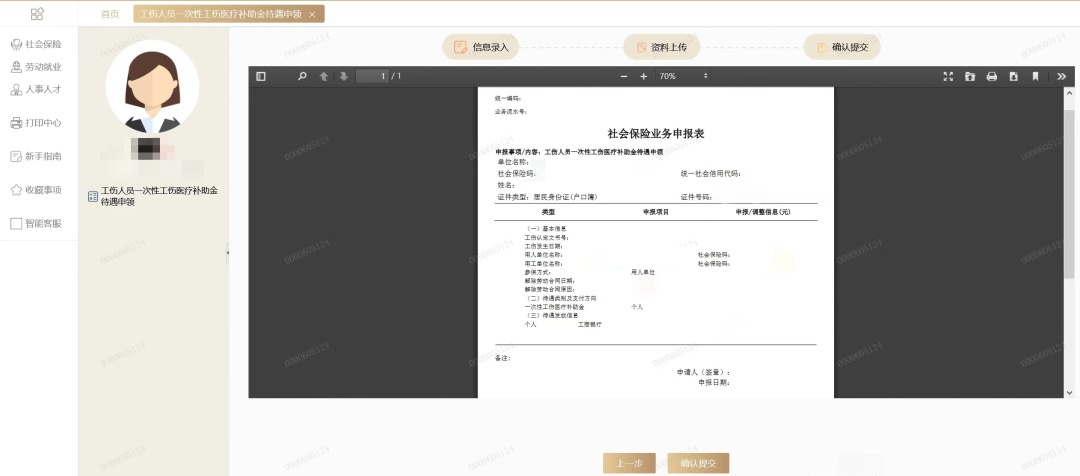The image size is (1080, 476).
Task: Click the 上一步 button
Action: pyautogui.click(x=629, y=463)
